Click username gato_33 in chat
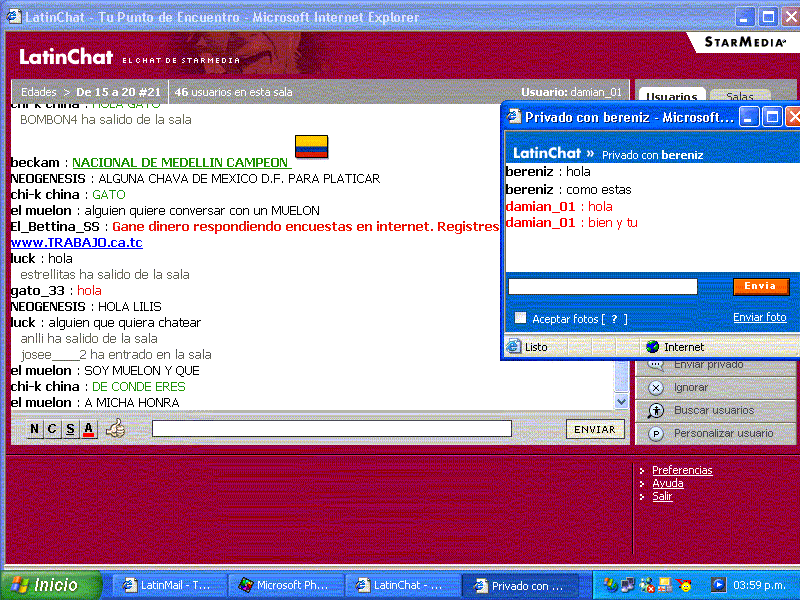The height and width of the screenshot is (600, 800). [x=38, y=291]
